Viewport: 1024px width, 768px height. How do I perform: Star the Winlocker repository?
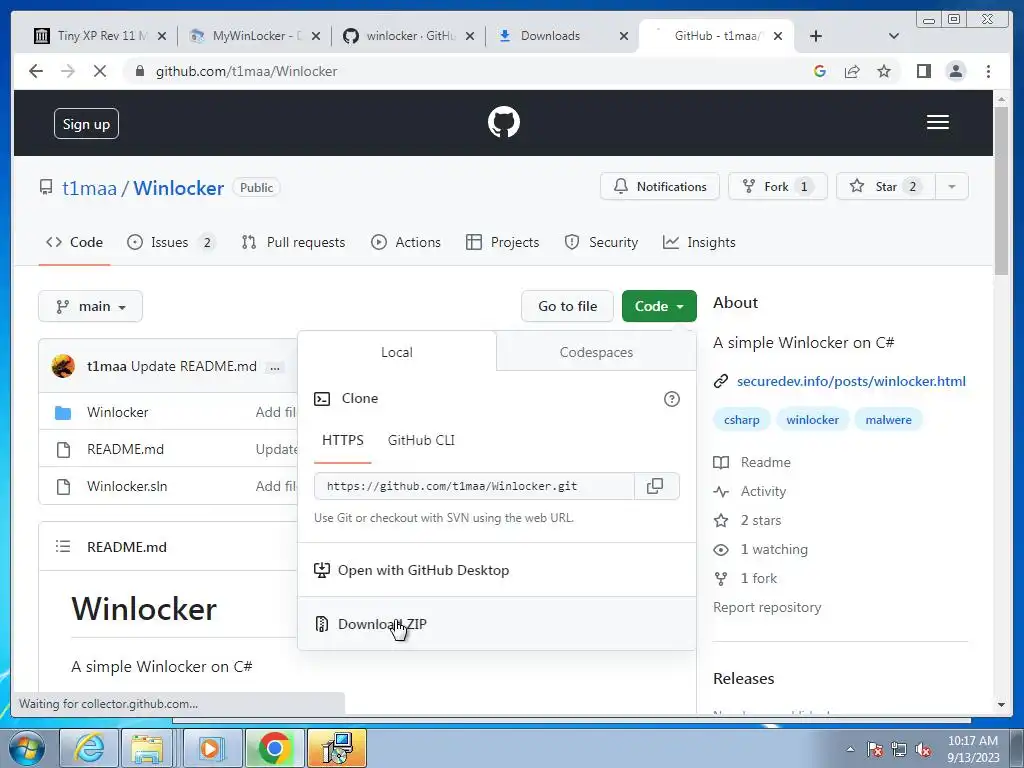886,187
